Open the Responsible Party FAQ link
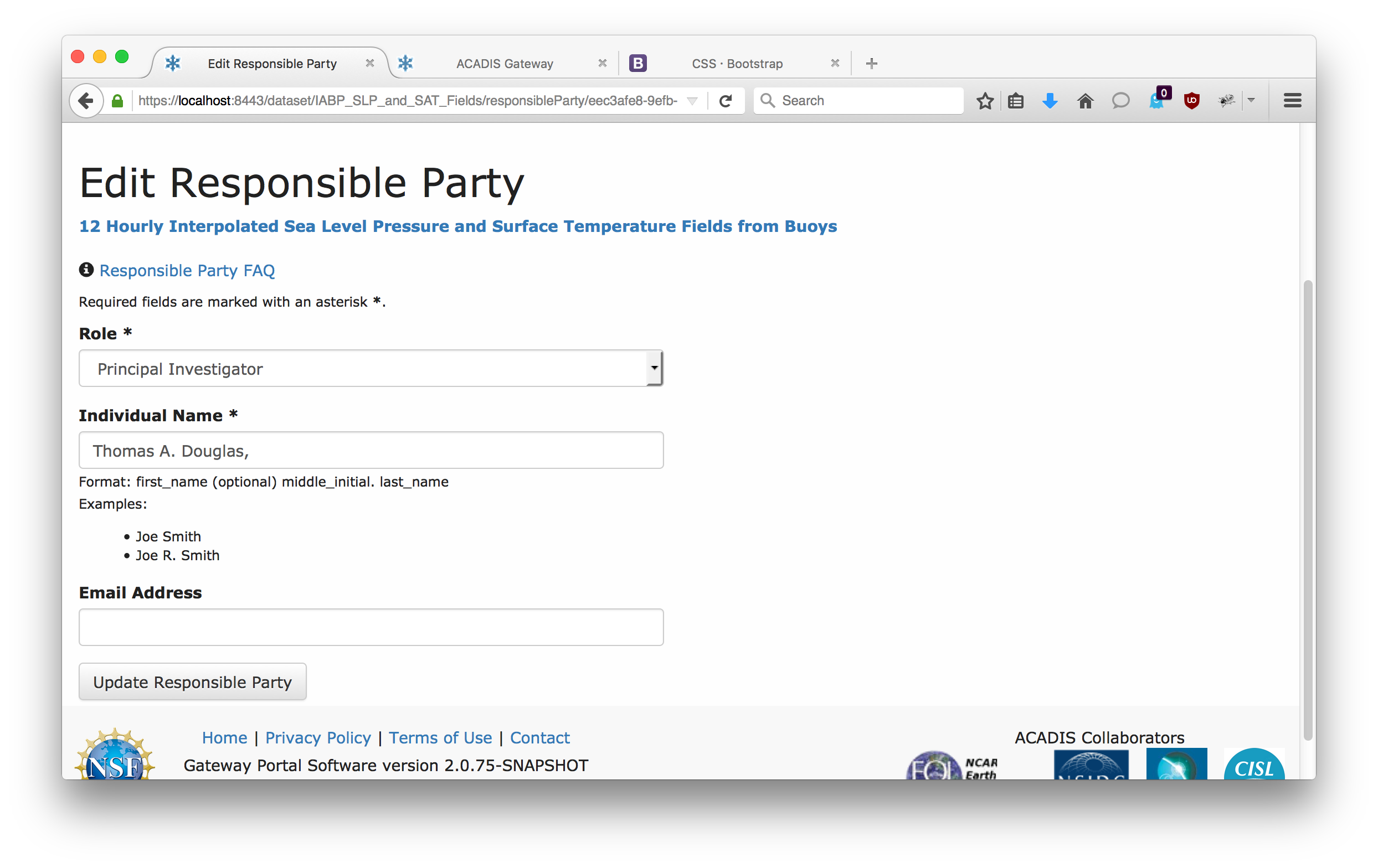The height and width of the screenshot is (868, 1378). click(x=187, y=271)
